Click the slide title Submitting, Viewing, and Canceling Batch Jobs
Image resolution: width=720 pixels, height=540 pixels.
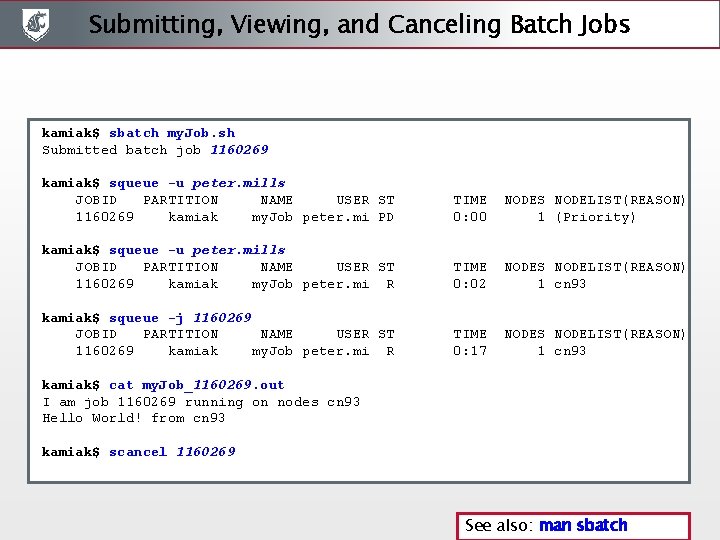tap(359, 25)
